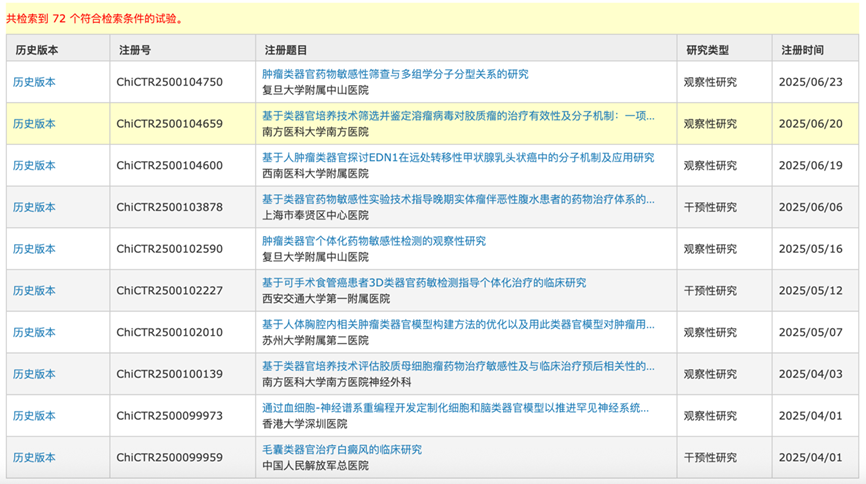Screen dimensions: 866x484
Task: Open 历史版本 for trial ChiCTR2500102227
Action: tap(34, 291)
